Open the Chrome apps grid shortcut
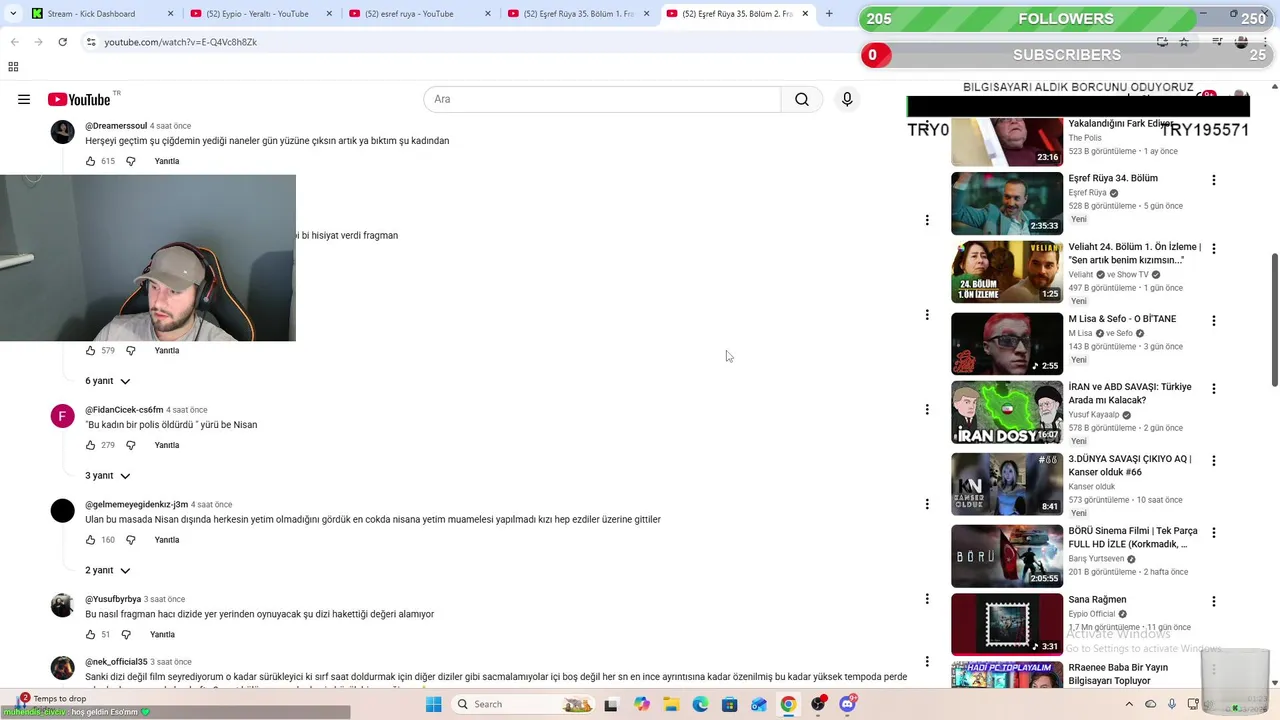Viewport: 1280px width, 720px height. [13, 67]
